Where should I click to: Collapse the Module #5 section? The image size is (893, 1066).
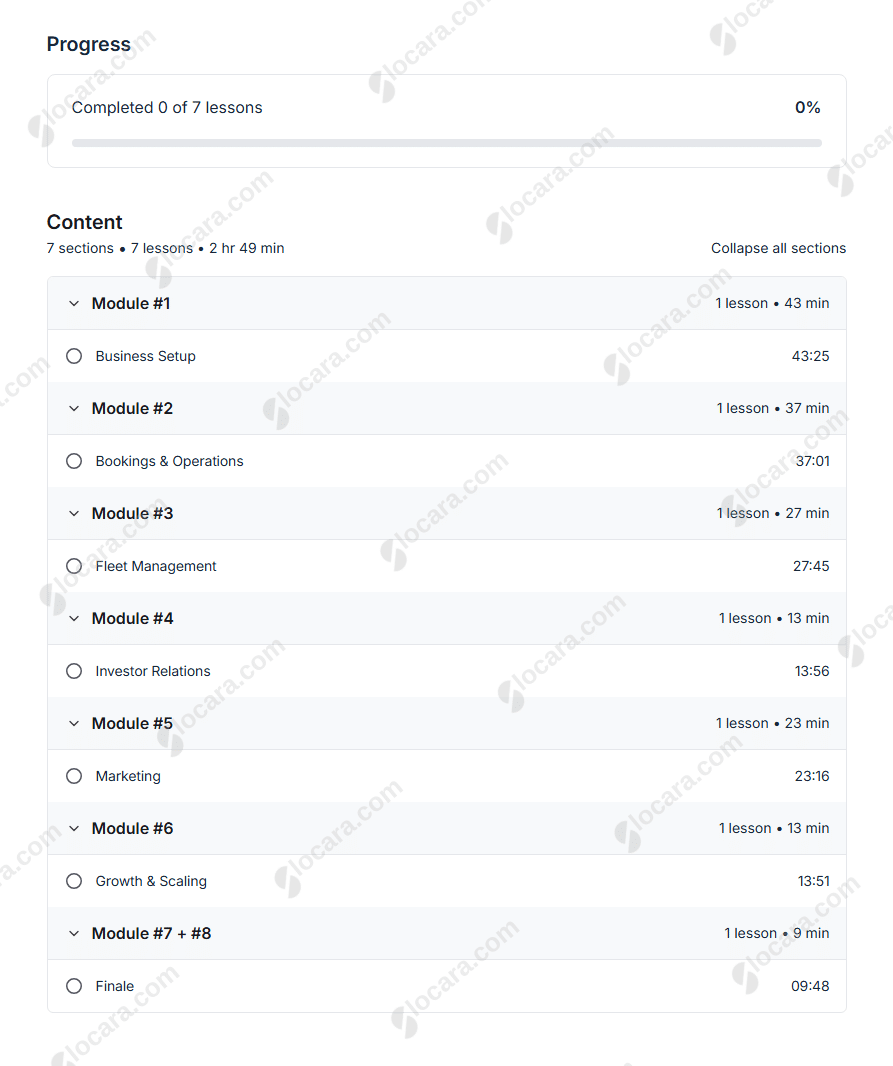(x=74, y=723)
